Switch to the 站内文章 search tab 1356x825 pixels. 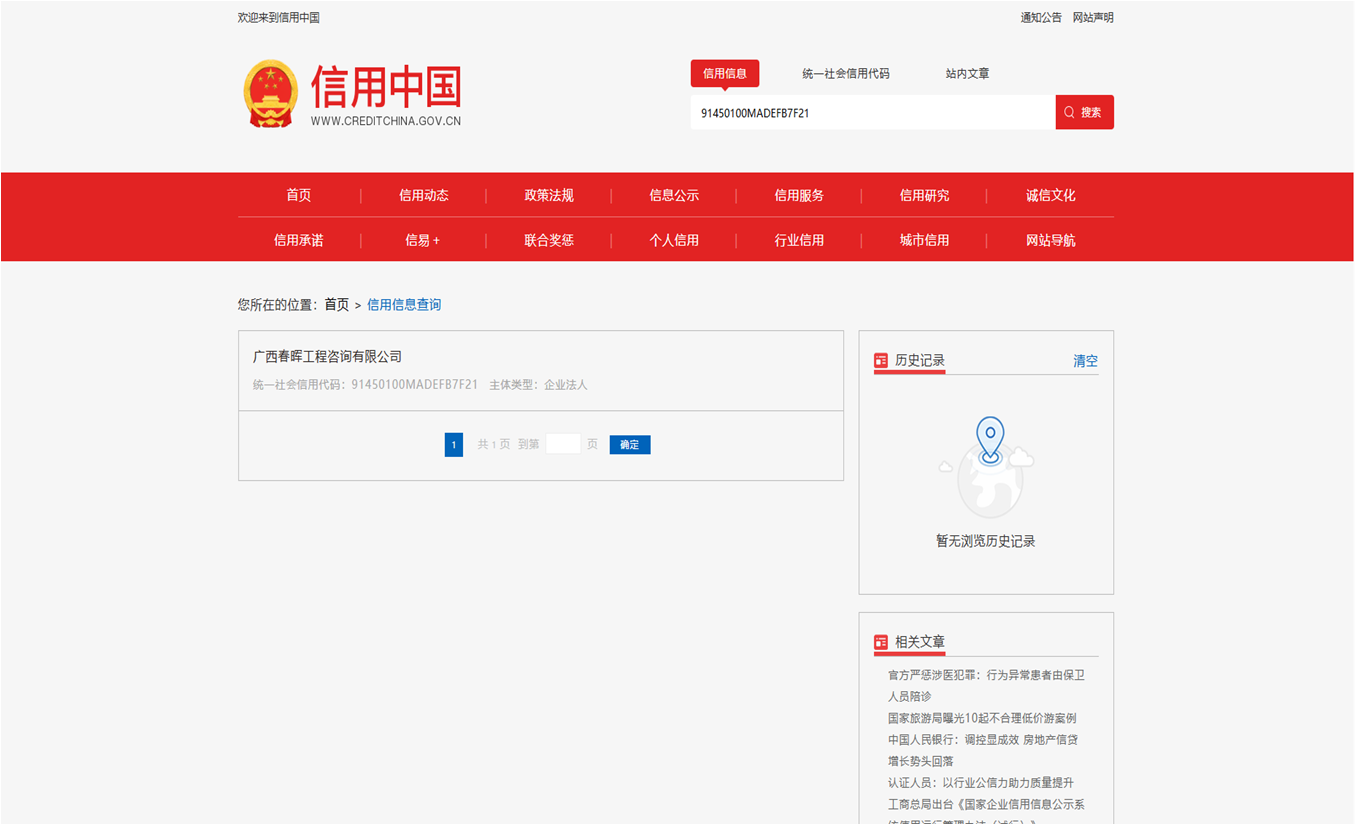(x=966, y=73)
